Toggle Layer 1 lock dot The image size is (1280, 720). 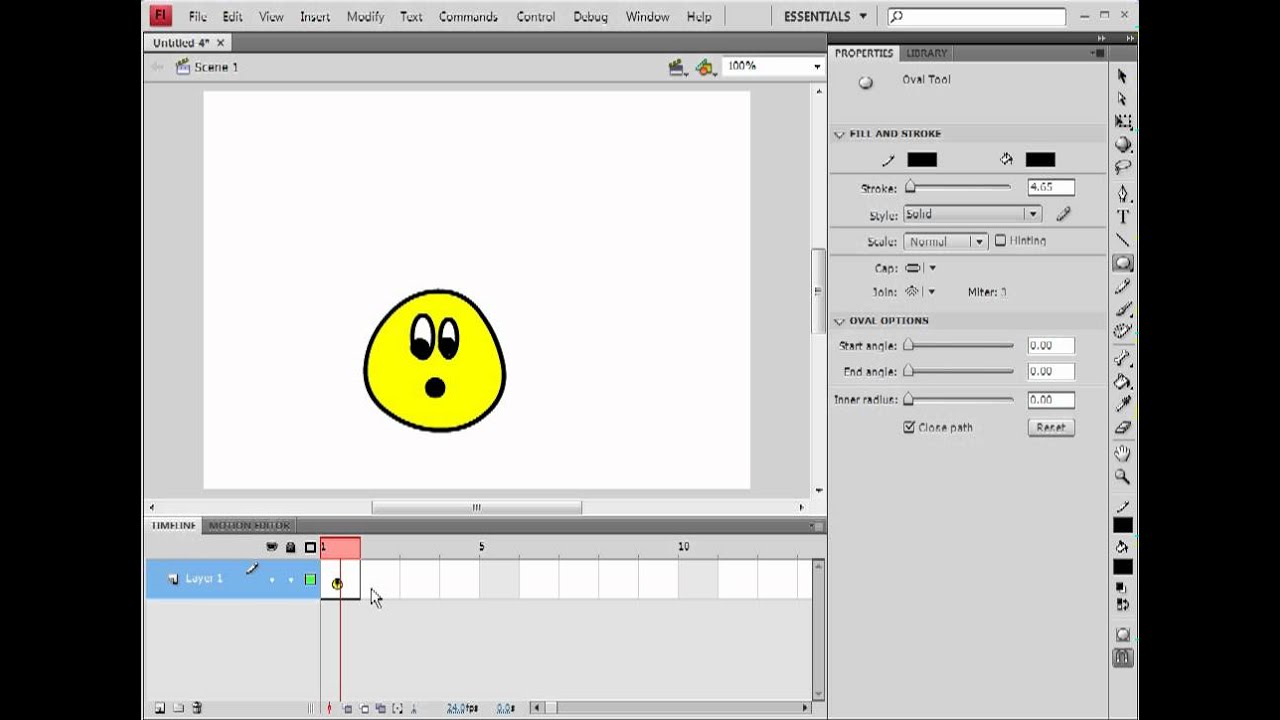pos(291,580)
